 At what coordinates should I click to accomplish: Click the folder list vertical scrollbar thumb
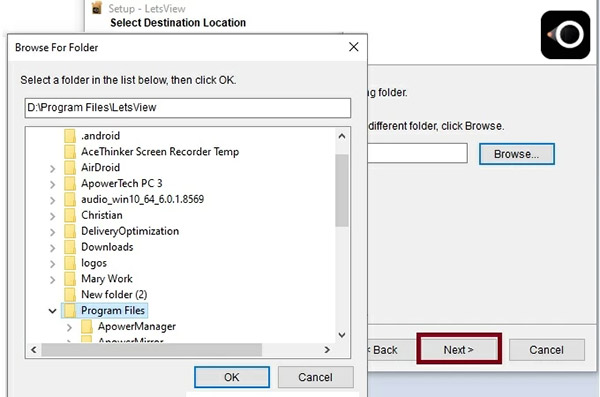[342, 190]
